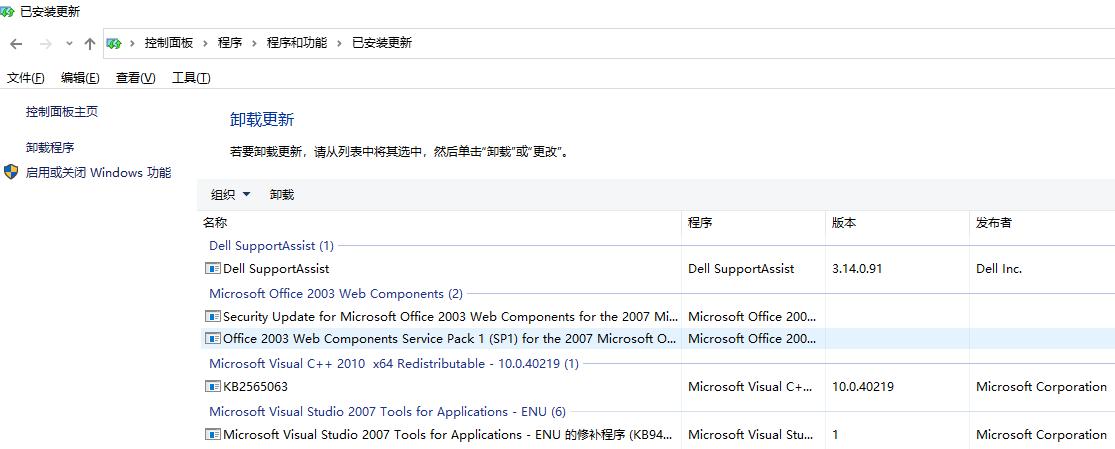
Task: Click the Security Update for Office 2003 icon
Action: tap(212, 316)
